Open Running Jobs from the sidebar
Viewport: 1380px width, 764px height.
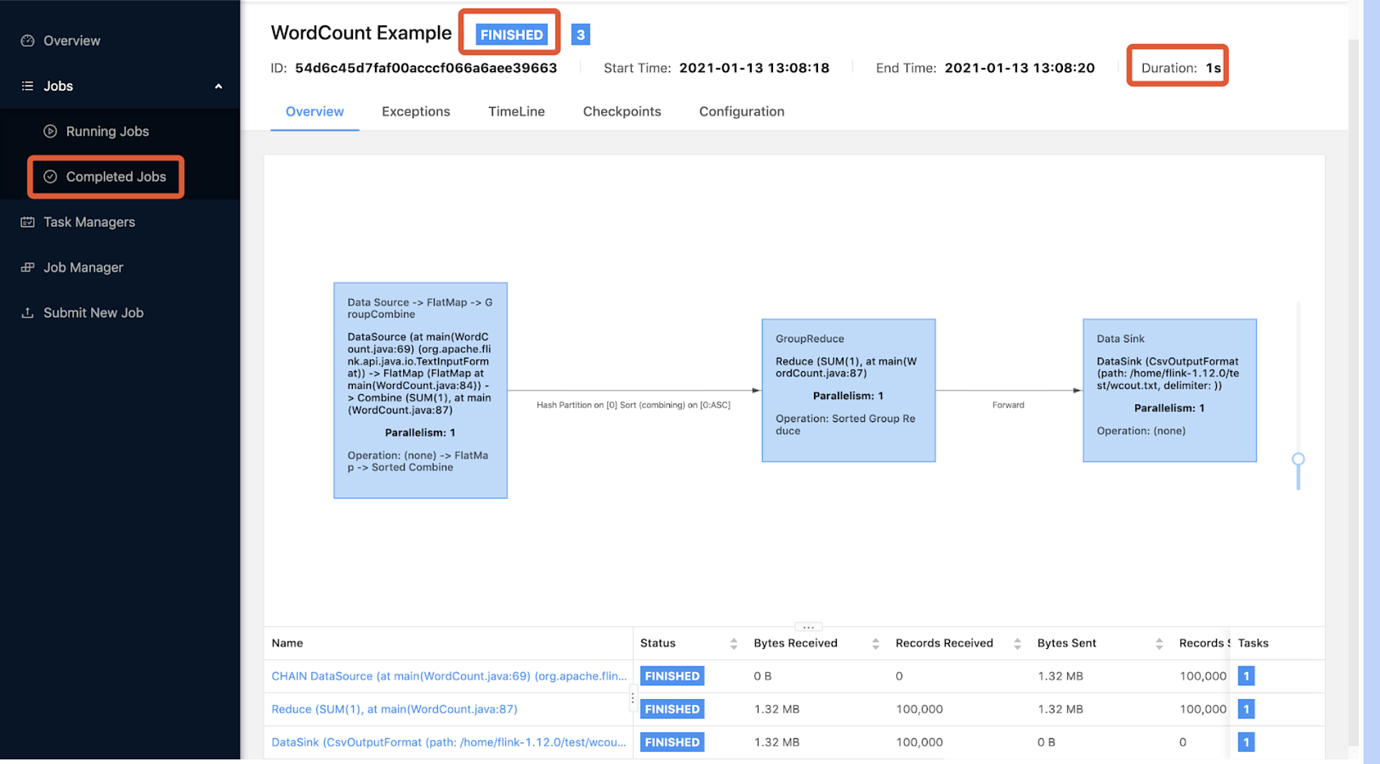pos(107,131)
